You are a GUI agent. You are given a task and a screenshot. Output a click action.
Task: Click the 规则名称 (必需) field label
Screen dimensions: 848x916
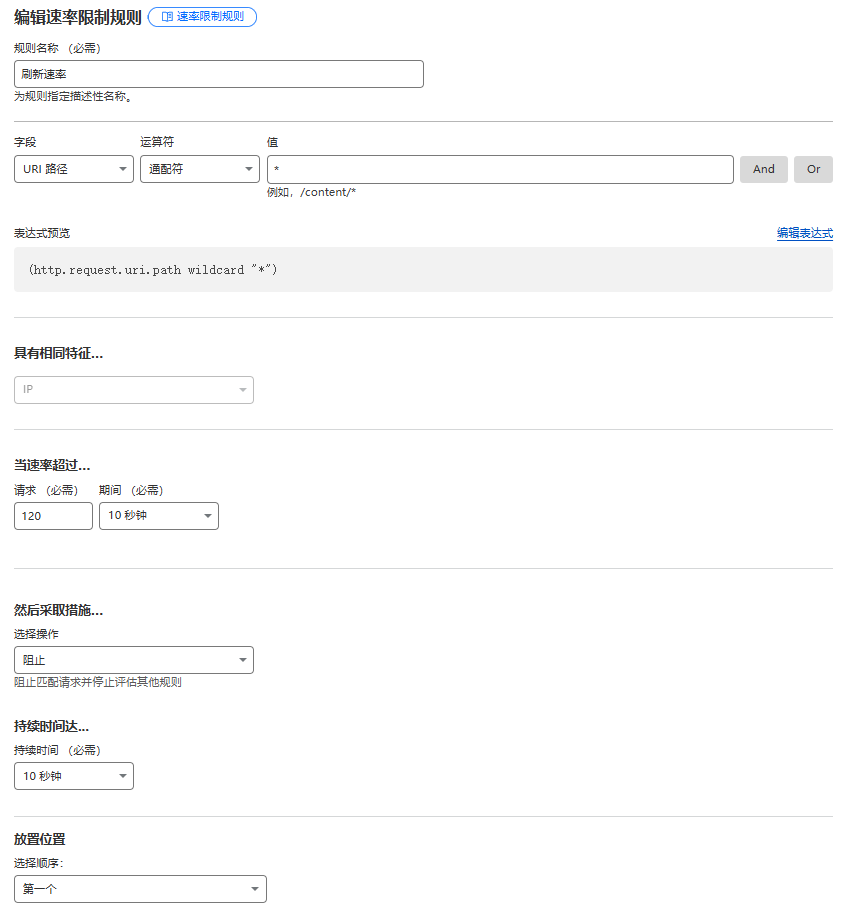click(57, 48)
